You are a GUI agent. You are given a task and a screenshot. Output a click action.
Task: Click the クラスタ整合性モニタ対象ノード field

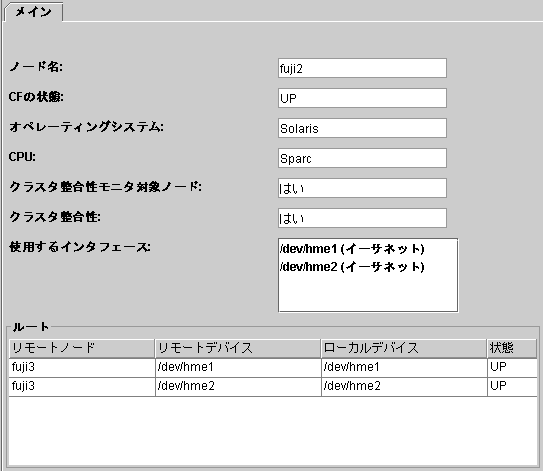point(362,188)
